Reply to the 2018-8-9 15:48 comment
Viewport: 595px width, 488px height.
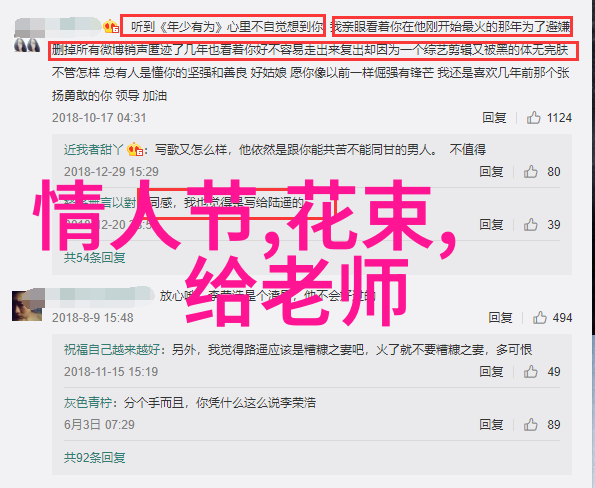pyautogui.click(x=500, y=317)
